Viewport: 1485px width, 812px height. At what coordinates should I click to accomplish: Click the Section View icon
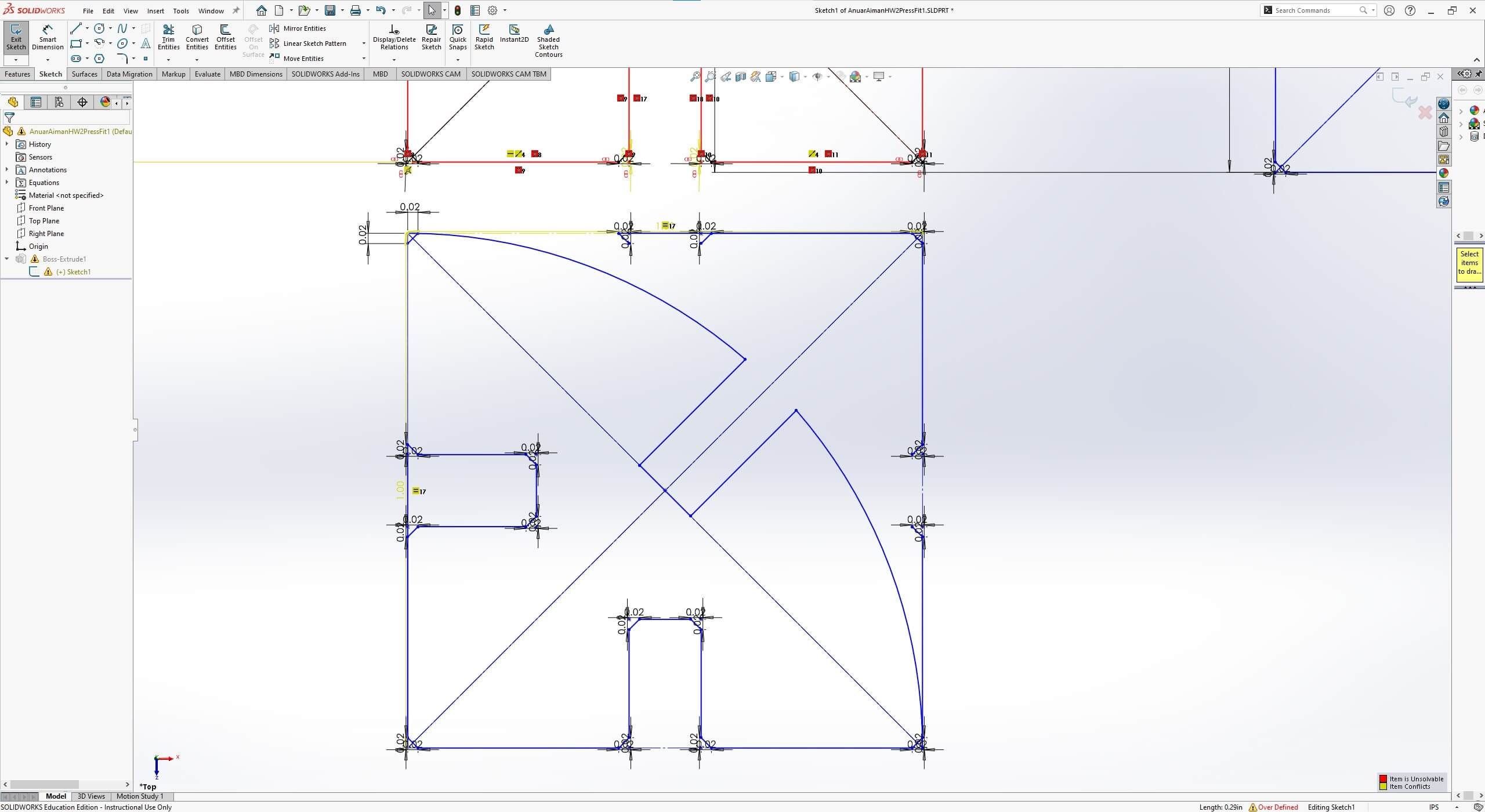(x=741, y=77)
